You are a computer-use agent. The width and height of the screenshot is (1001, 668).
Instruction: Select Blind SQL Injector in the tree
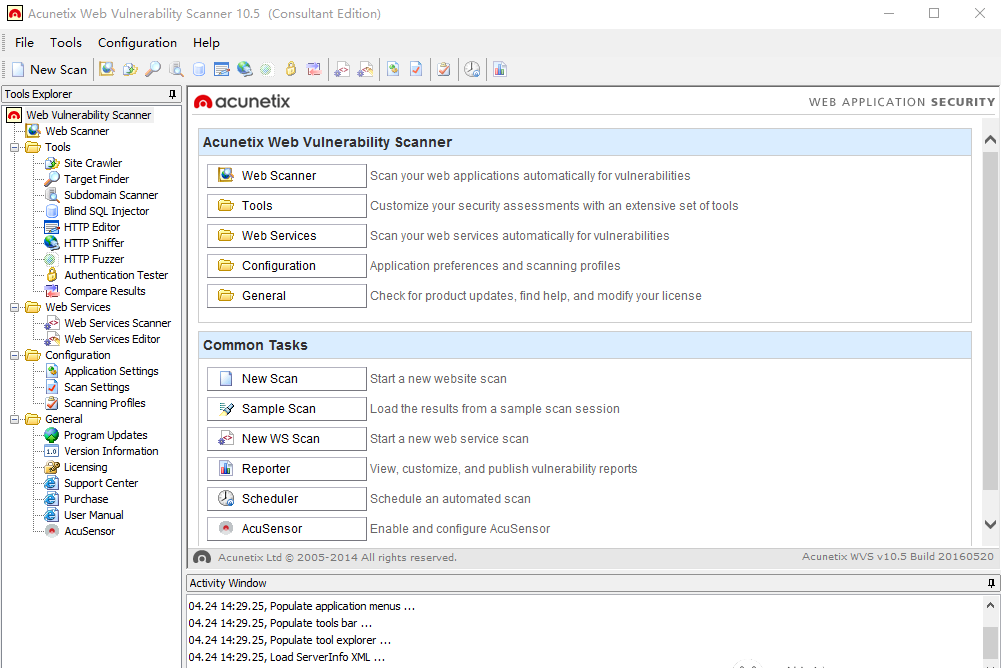pyautogui.click(x=106, y=211)
